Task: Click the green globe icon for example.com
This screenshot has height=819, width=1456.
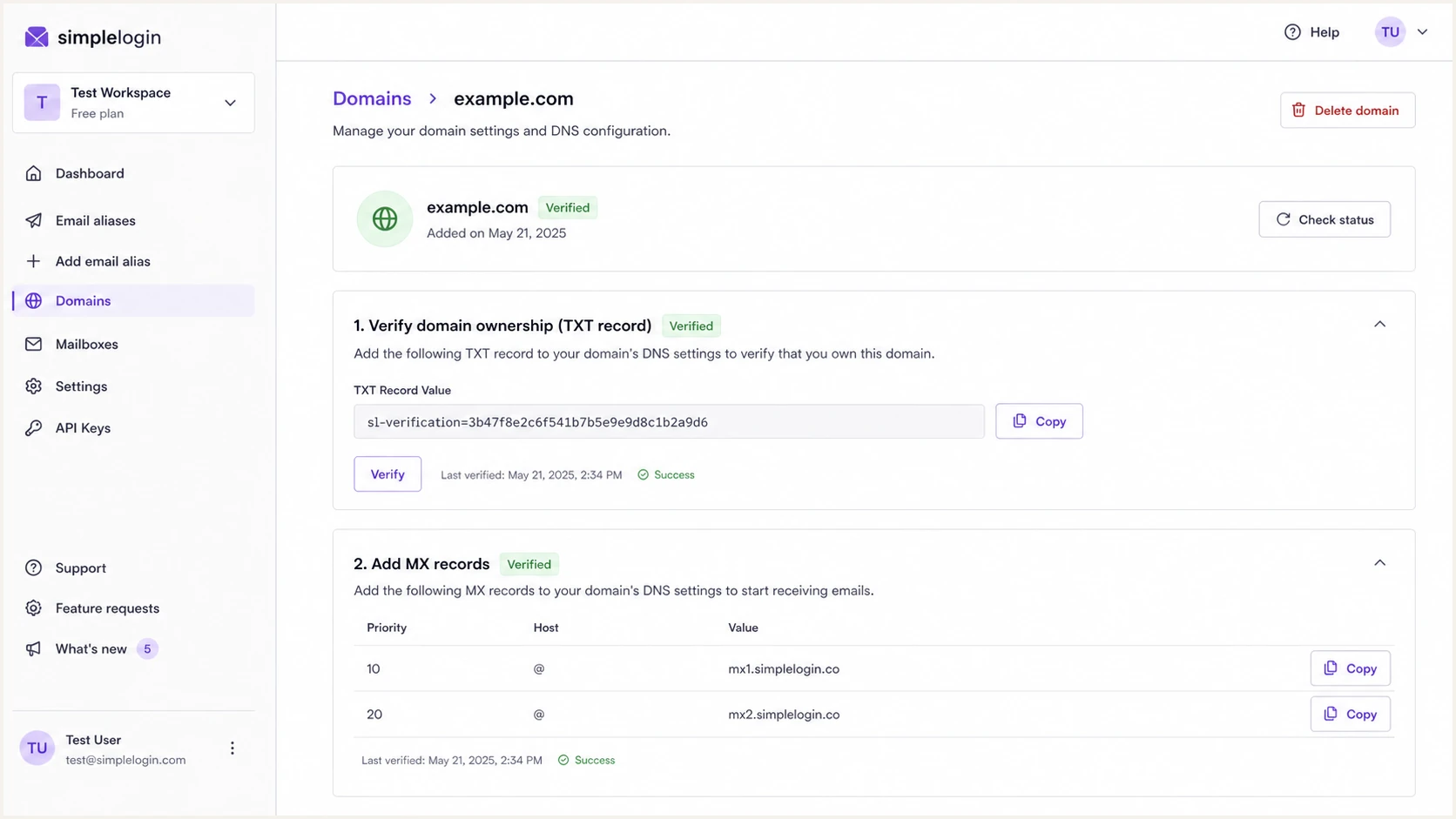Action: [384, 218]
